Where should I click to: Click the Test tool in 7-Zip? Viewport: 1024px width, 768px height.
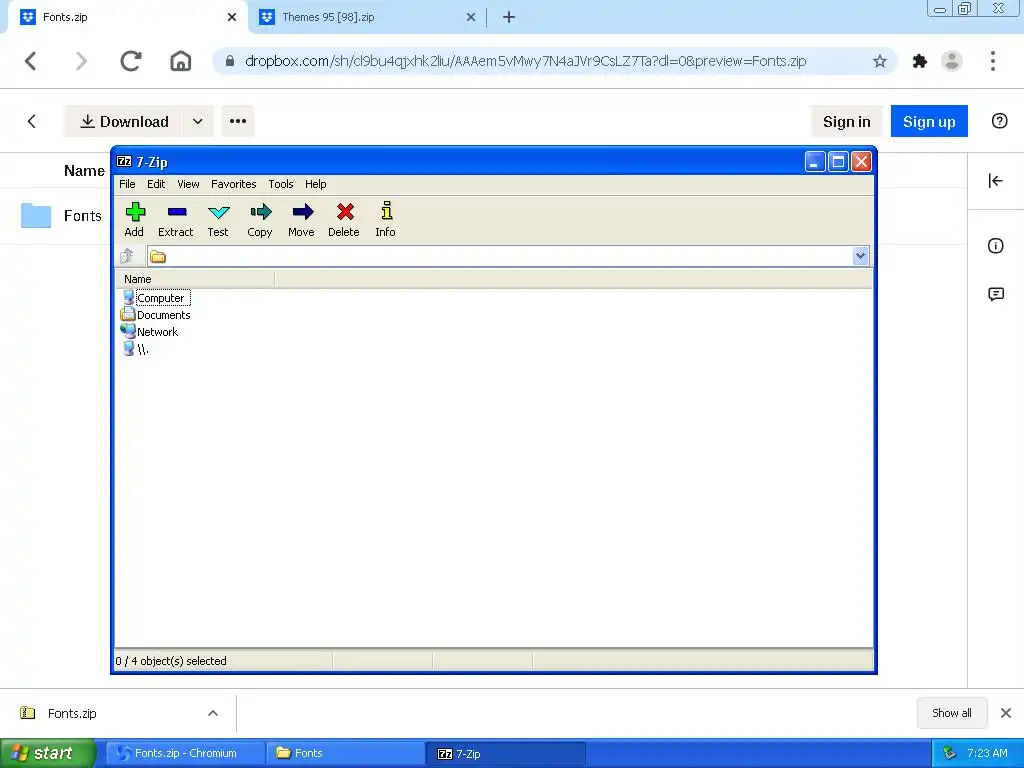[x=218, y=219]
